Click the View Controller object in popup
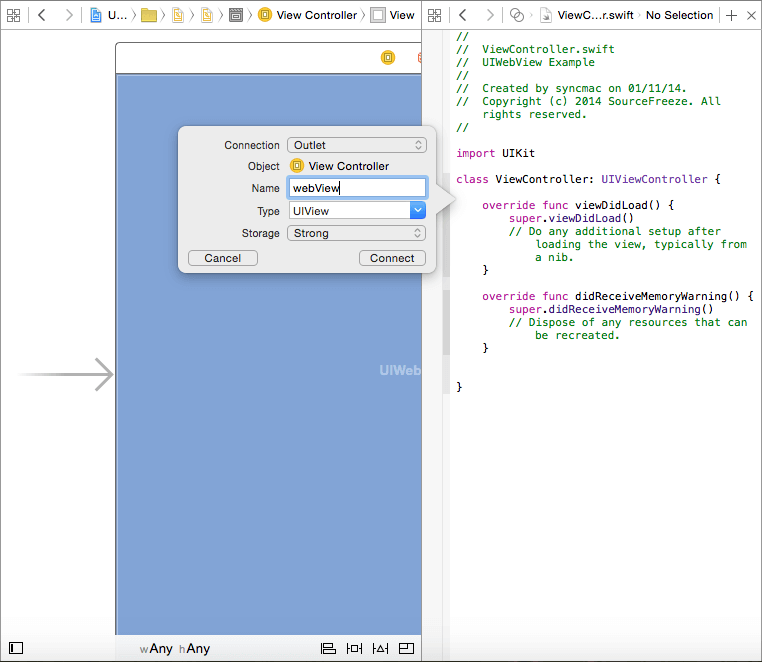The image size is (762, 662). click(340, 166)
